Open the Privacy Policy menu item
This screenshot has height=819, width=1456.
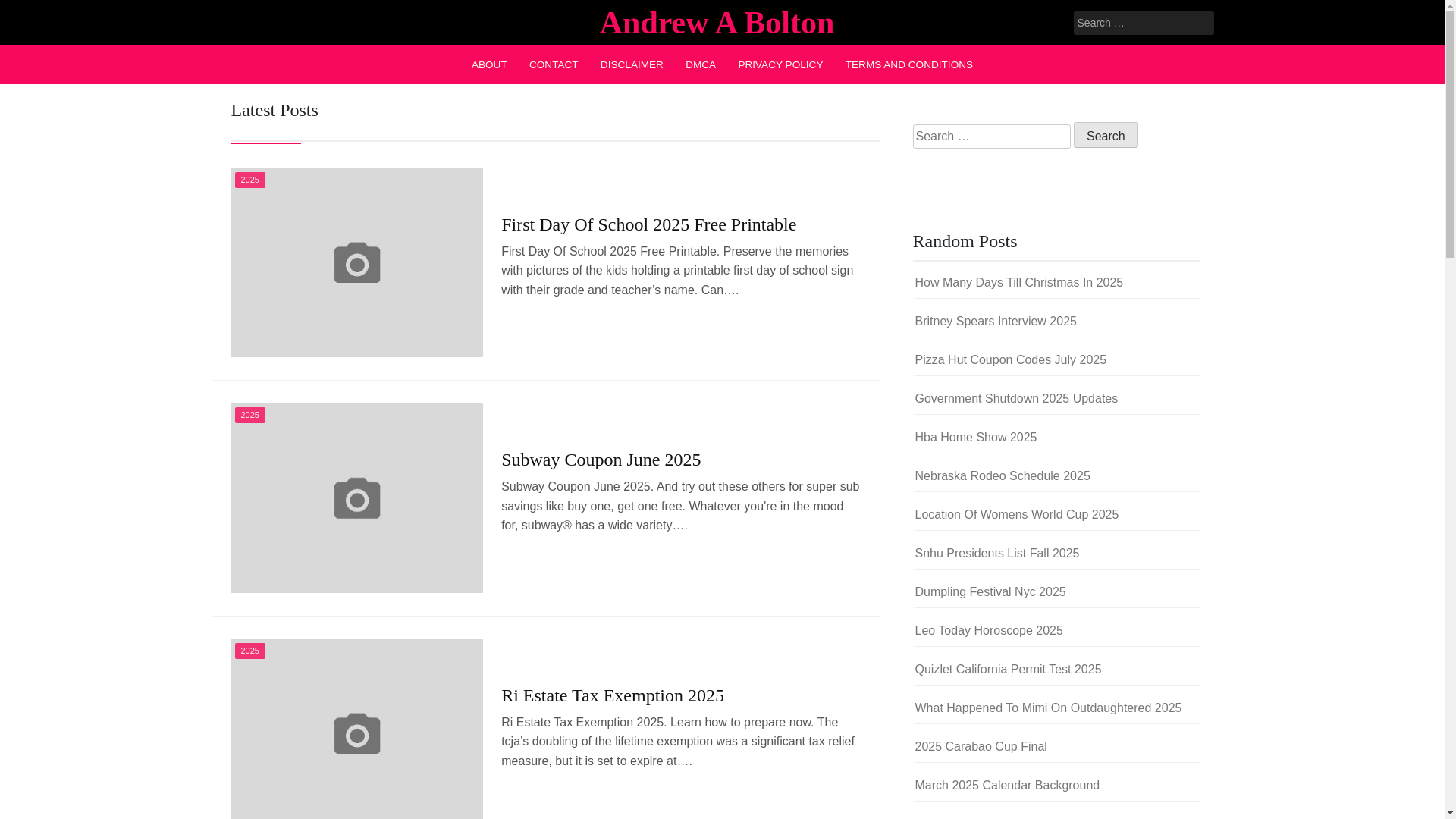pos(780,65)
